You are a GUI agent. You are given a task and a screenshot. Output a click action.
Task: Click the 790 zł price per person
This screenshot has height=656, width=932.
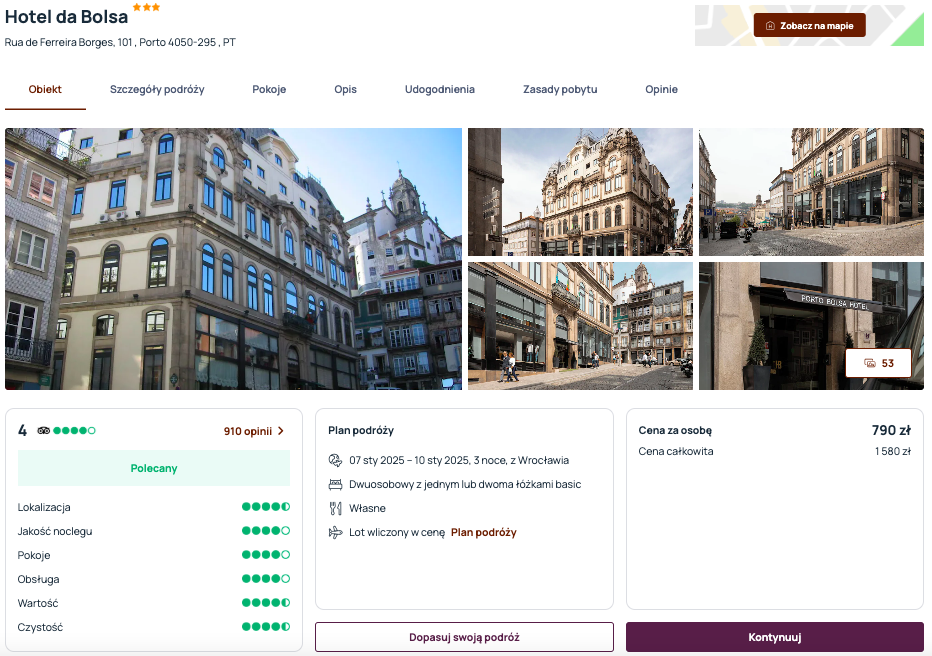point(891,430)
